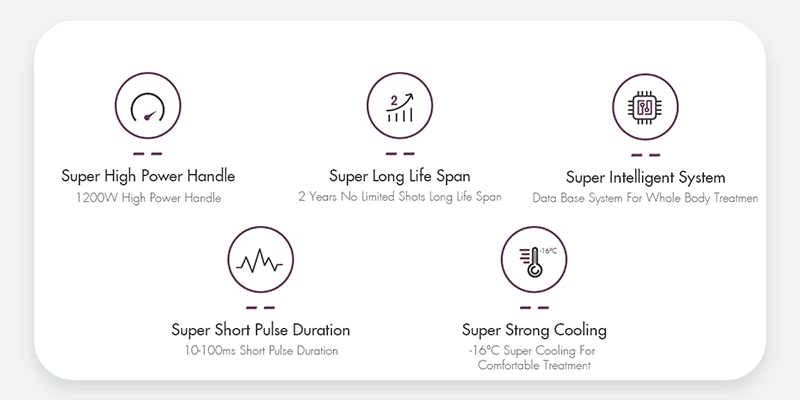The height and width of the screenshot is (400, 800).
Task: Click the dashes below the growth chart icon
Action: [x=400, y=154]
